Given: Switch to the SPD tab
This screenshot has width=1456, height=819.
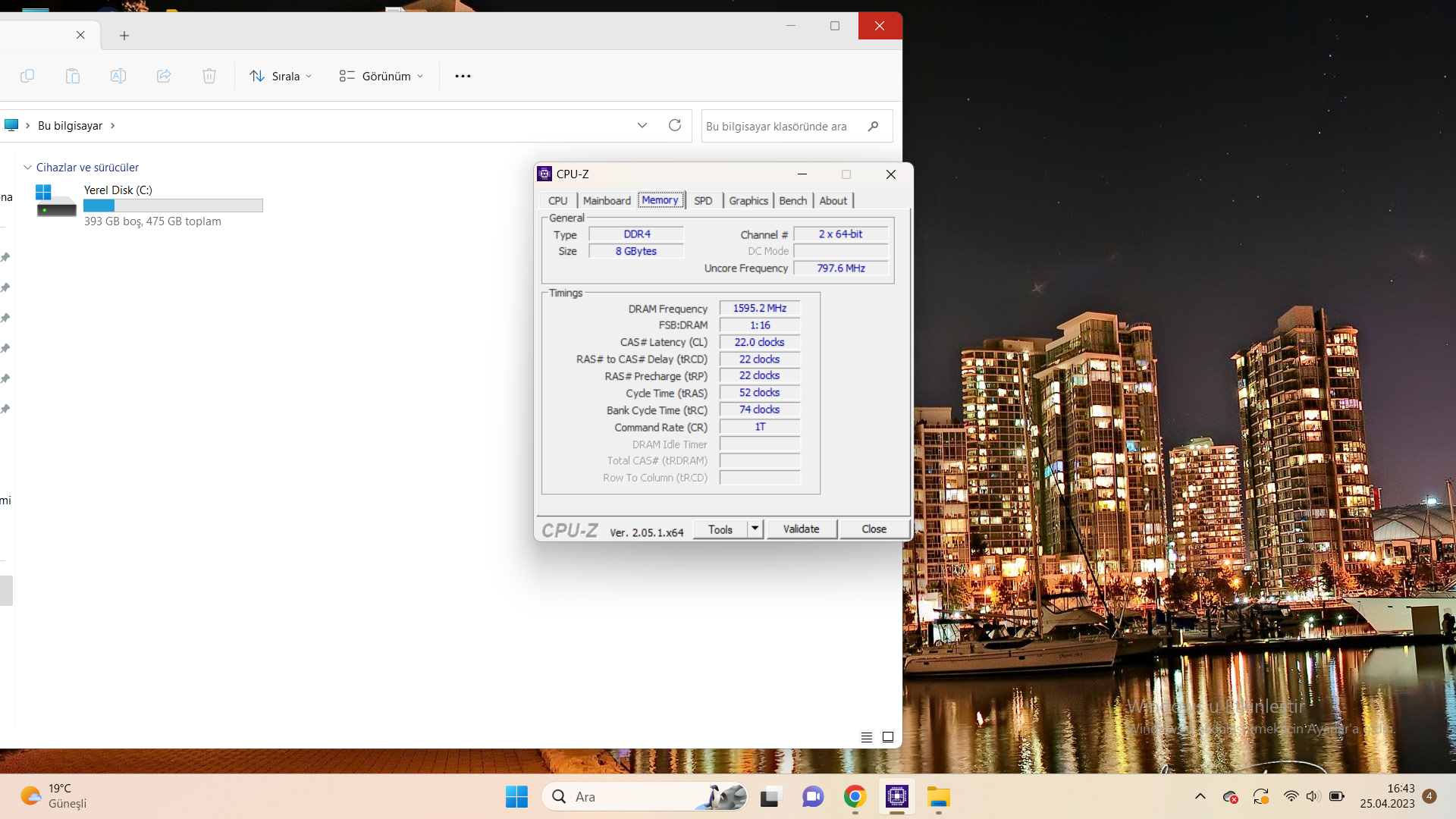Looking at the screenshot, I should point(703,201).
